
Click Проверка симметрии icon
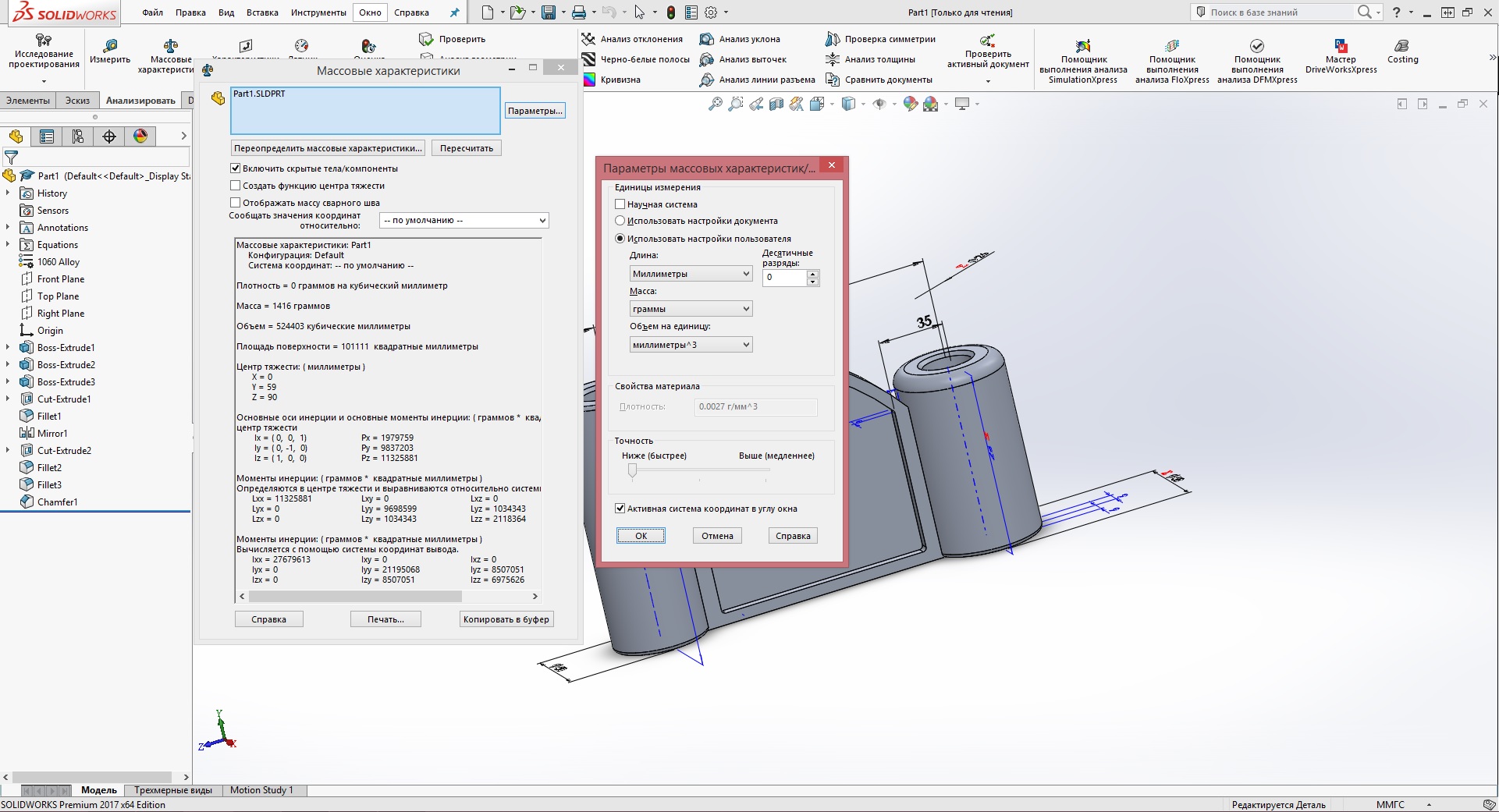[x=833, y=39]
